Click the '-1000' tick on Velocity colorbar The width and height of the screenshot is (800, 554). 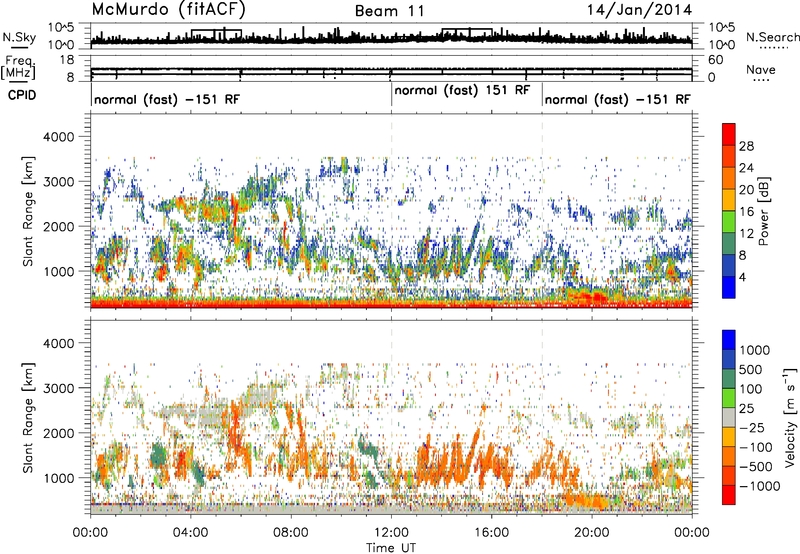click(x=759, y=486)
